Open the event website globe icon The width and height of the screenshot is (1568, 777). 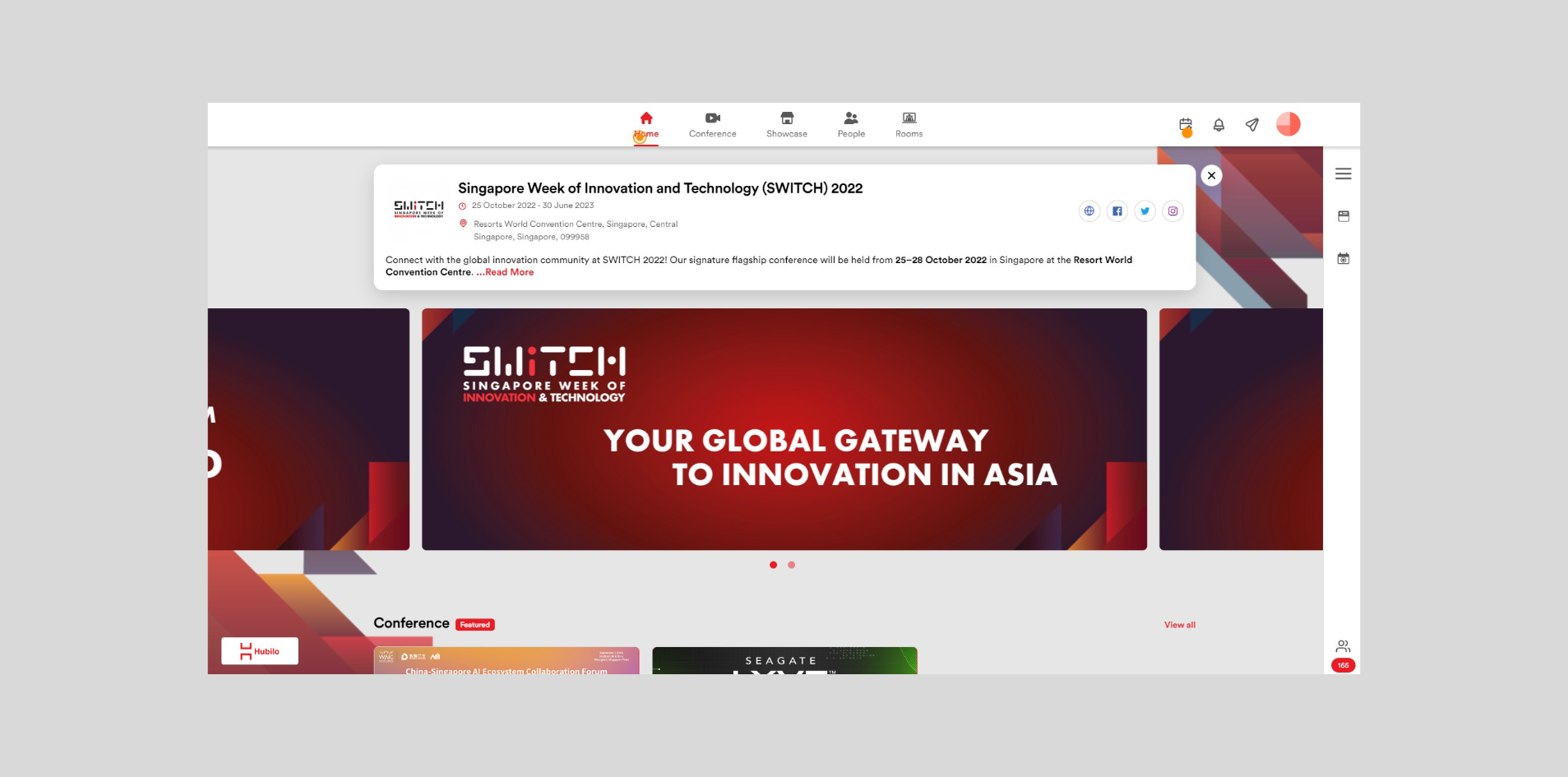1089,211
